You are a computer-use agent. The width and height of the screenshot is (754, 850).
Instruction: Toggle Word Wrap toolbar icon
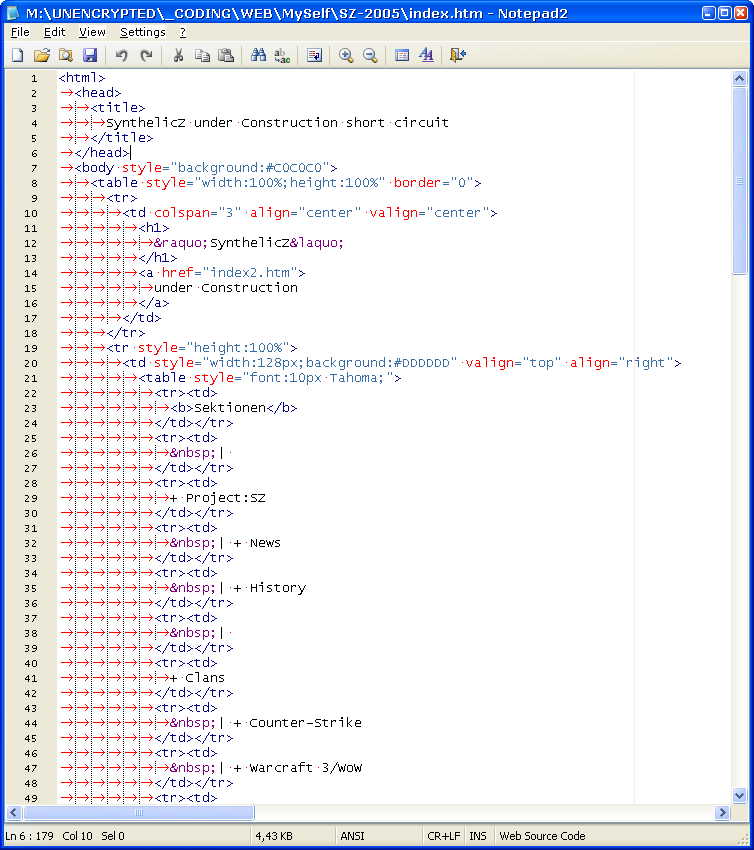[x=314, y=55]
